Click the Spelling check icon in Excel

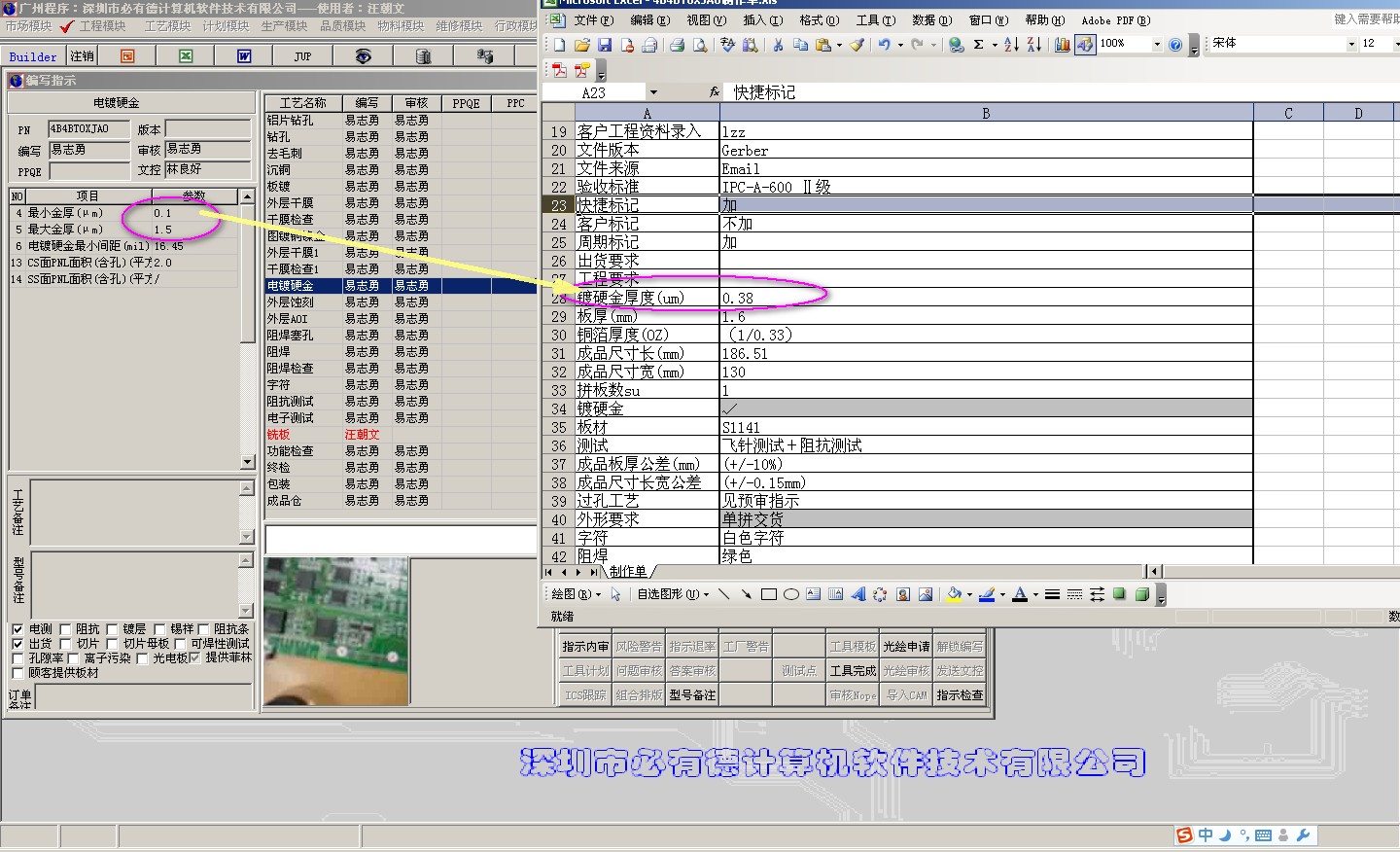coord(727,45)
